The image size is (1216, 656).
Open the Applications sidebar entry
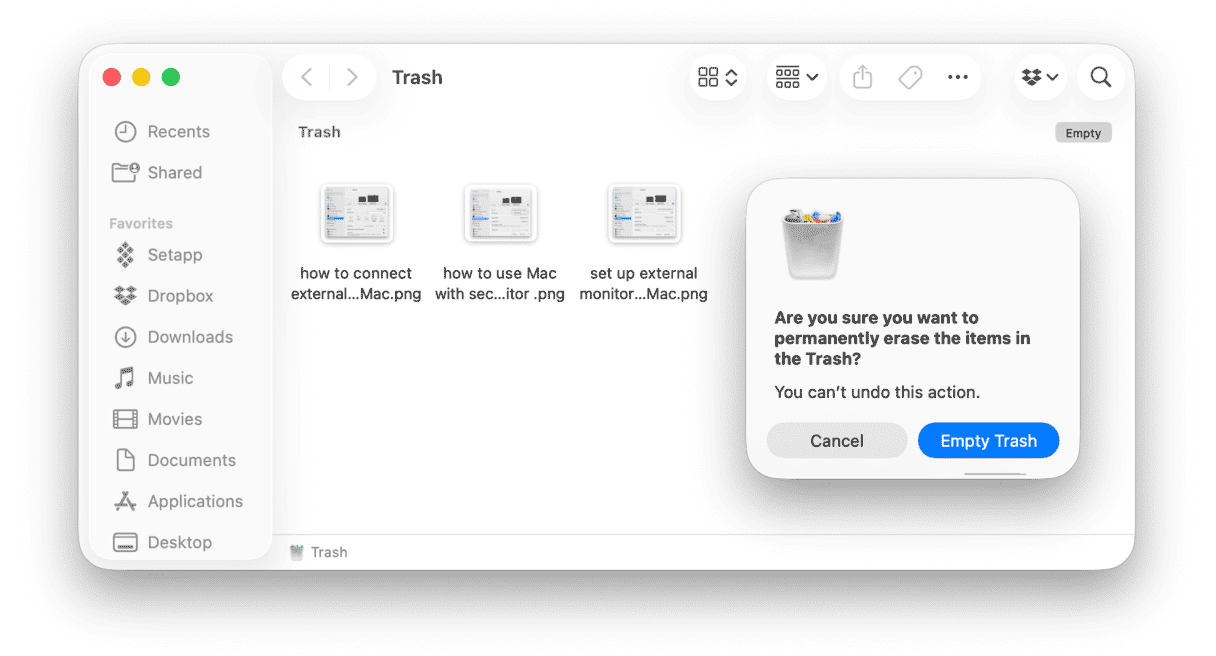tap(194, 501)
